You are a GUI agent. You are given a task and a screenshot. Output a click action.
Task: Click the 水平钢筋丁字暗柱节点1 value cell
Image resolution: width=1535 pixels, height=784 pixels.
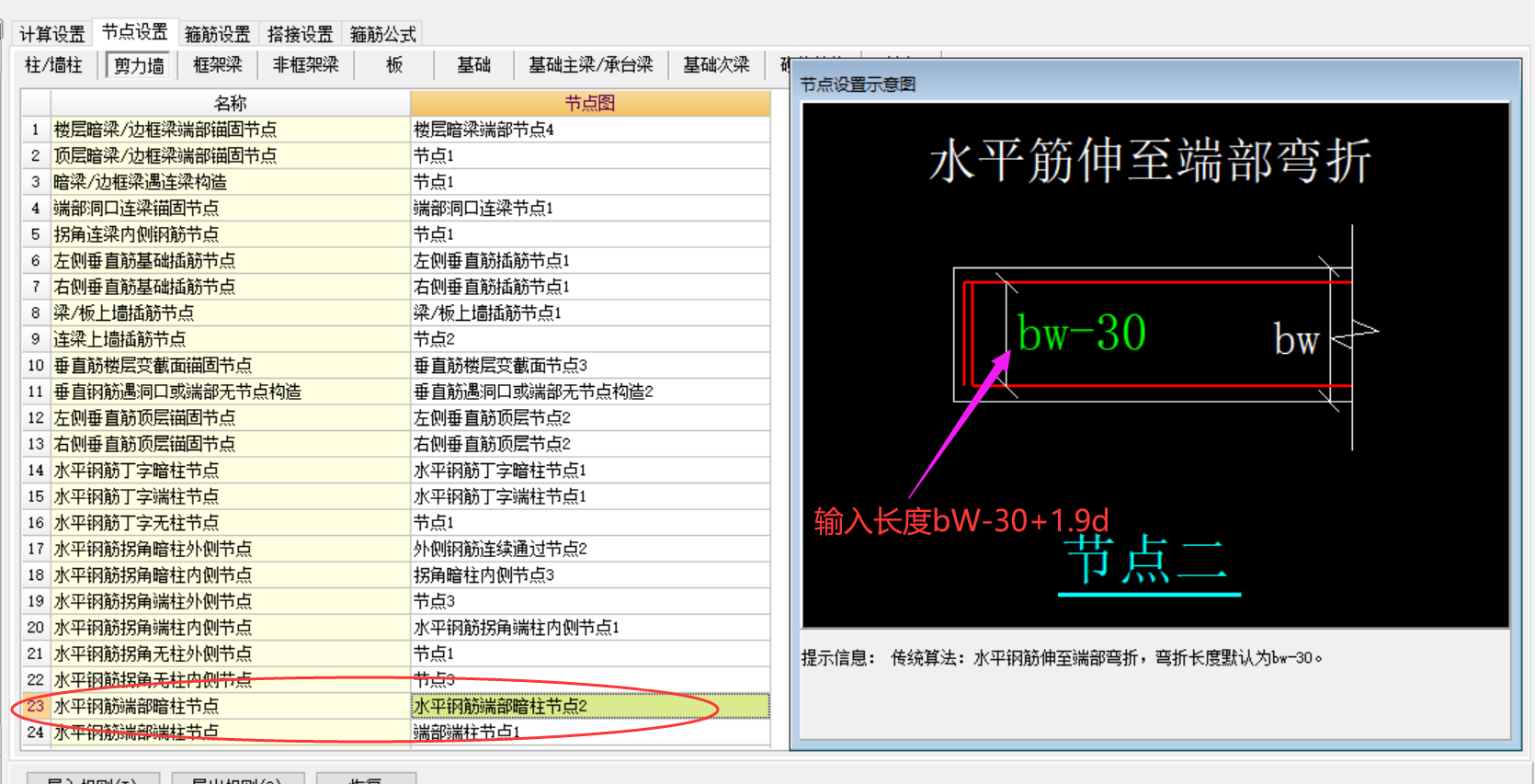tap(590, 470)
